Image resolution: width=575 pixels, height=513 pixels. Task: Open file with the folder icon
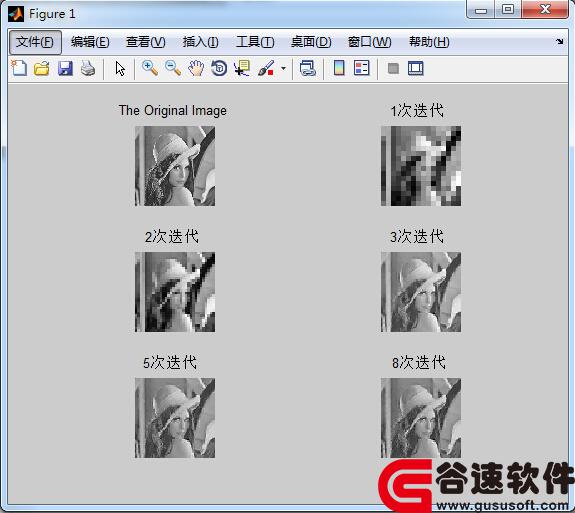(42, 68)
